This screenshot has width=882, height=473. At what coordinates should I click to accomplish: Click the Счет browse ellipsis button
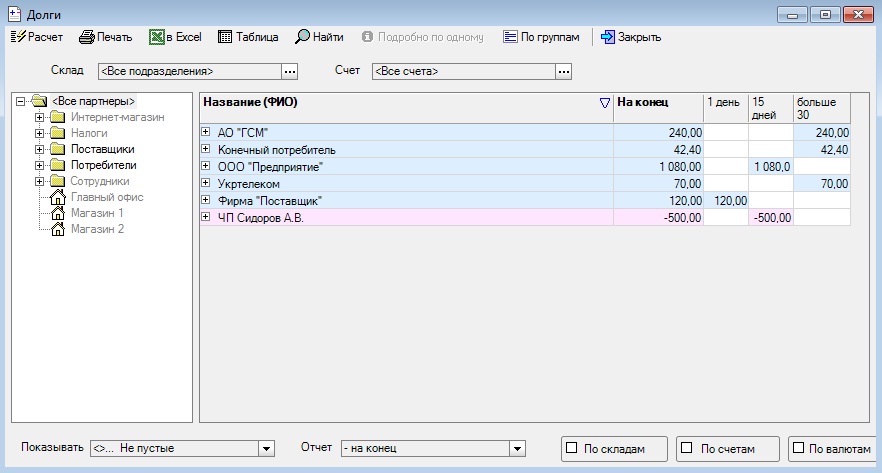click(564, 71)
